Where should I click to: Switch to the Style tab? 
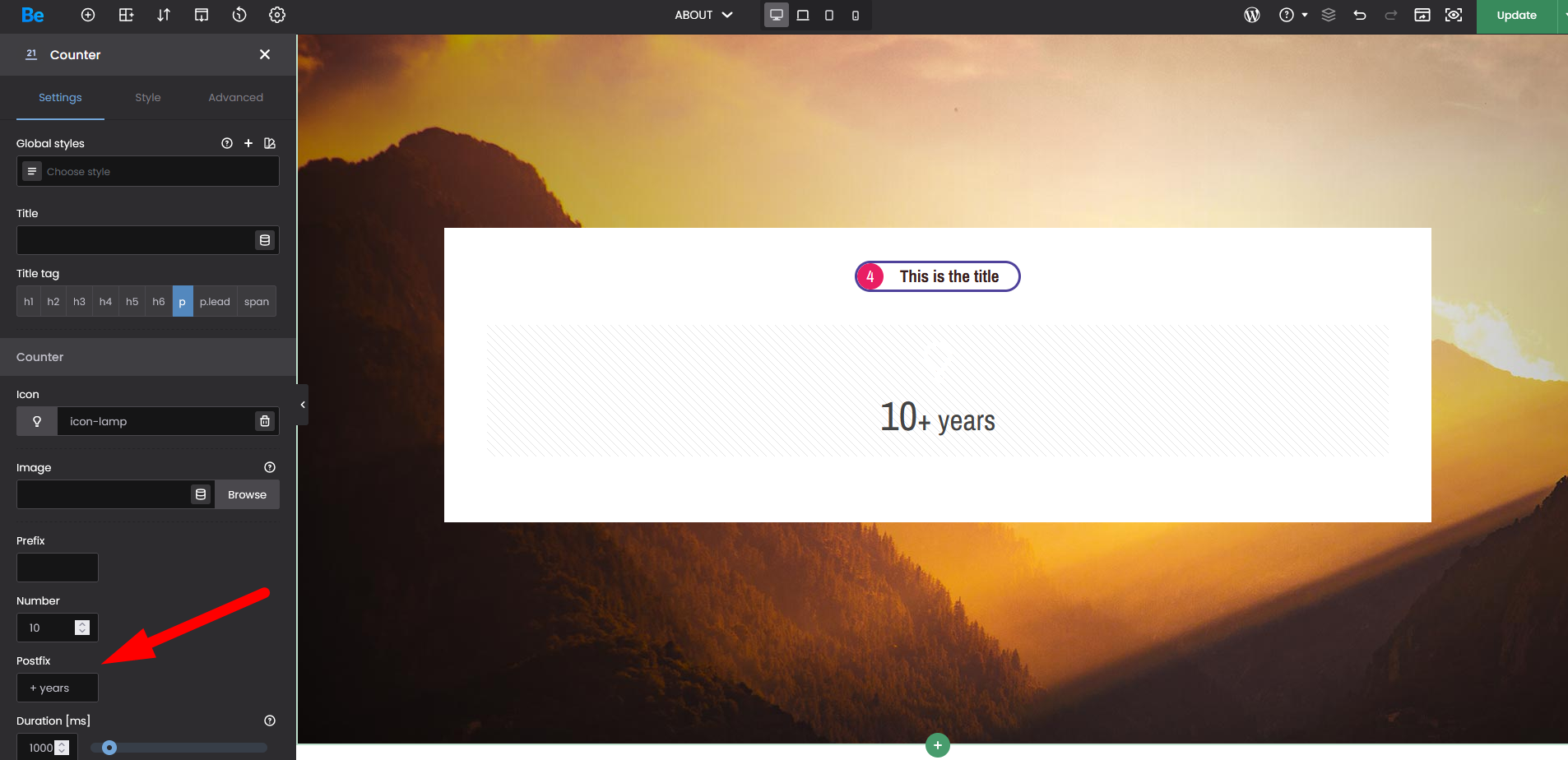point(148,97)
